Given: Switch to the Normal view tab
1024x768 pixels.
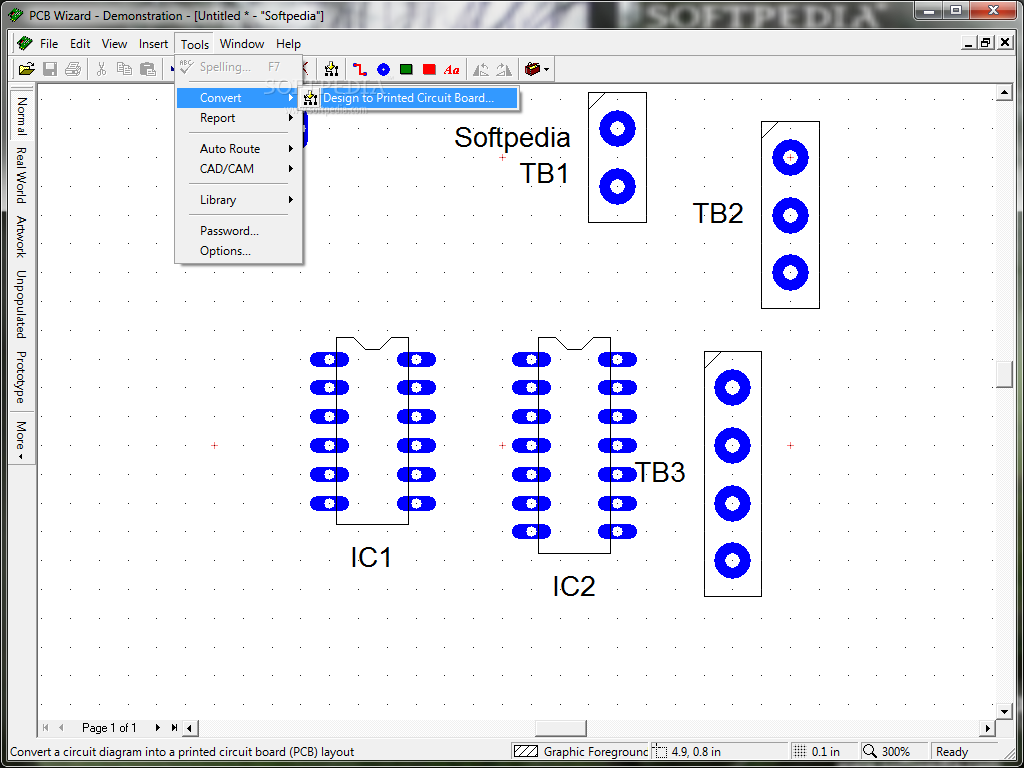Looking at the screenshot, I should pyautogui.click(x=21, y=115).
